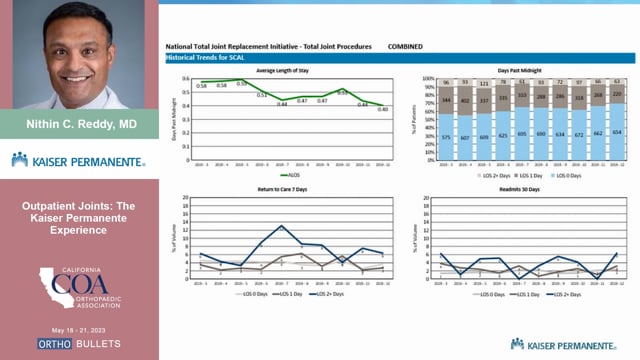Click the blue bar segment labeled 672
Image resolution: width=640 pixels, height=360 pixels.
(579, 135)
